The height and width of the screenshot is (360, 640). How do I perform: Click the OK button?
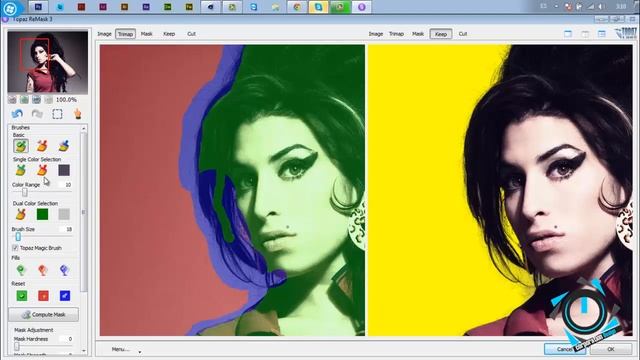(611, 349)
